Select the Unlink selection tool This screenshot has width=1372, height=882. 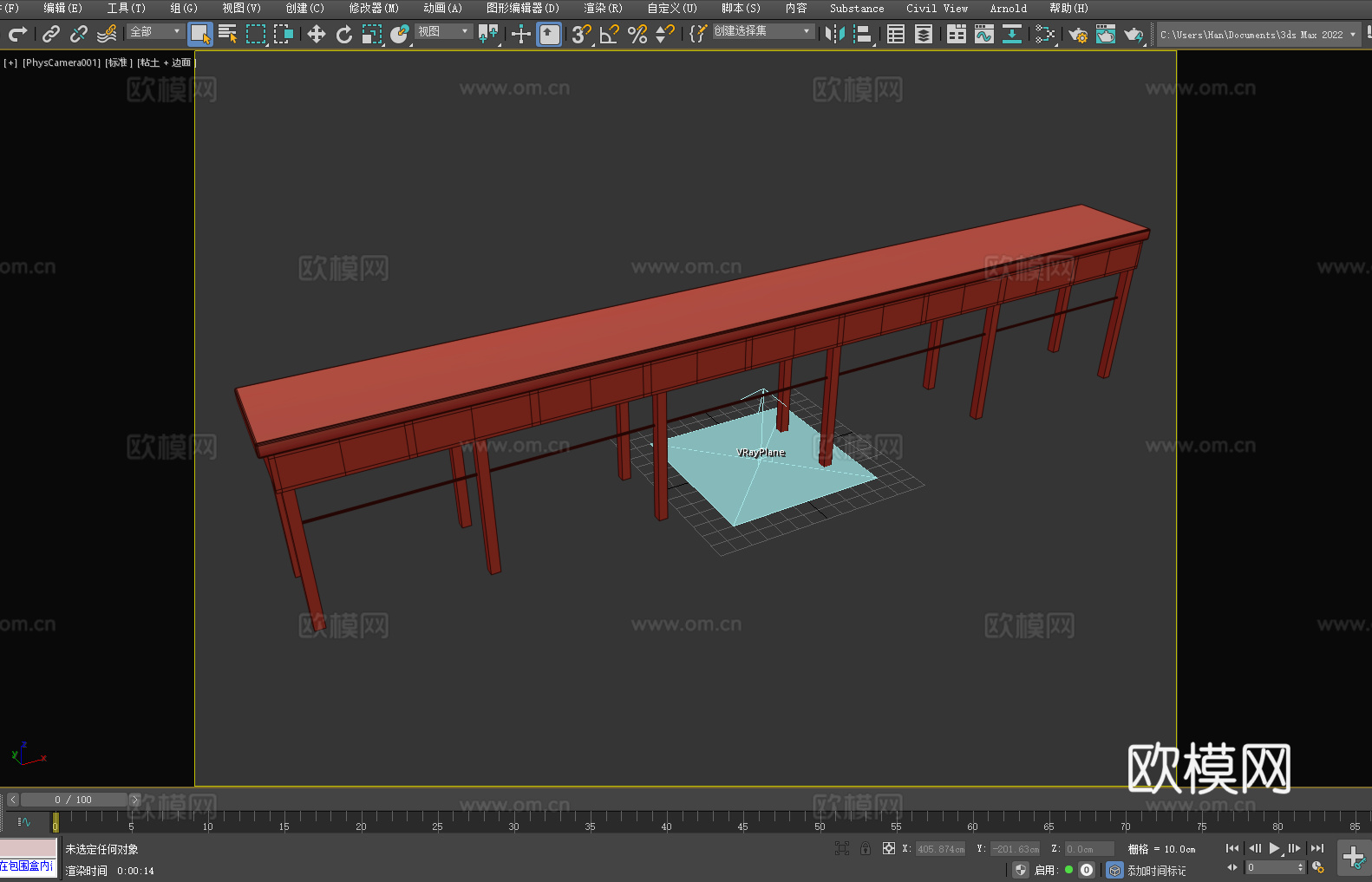tap(79, 34)
